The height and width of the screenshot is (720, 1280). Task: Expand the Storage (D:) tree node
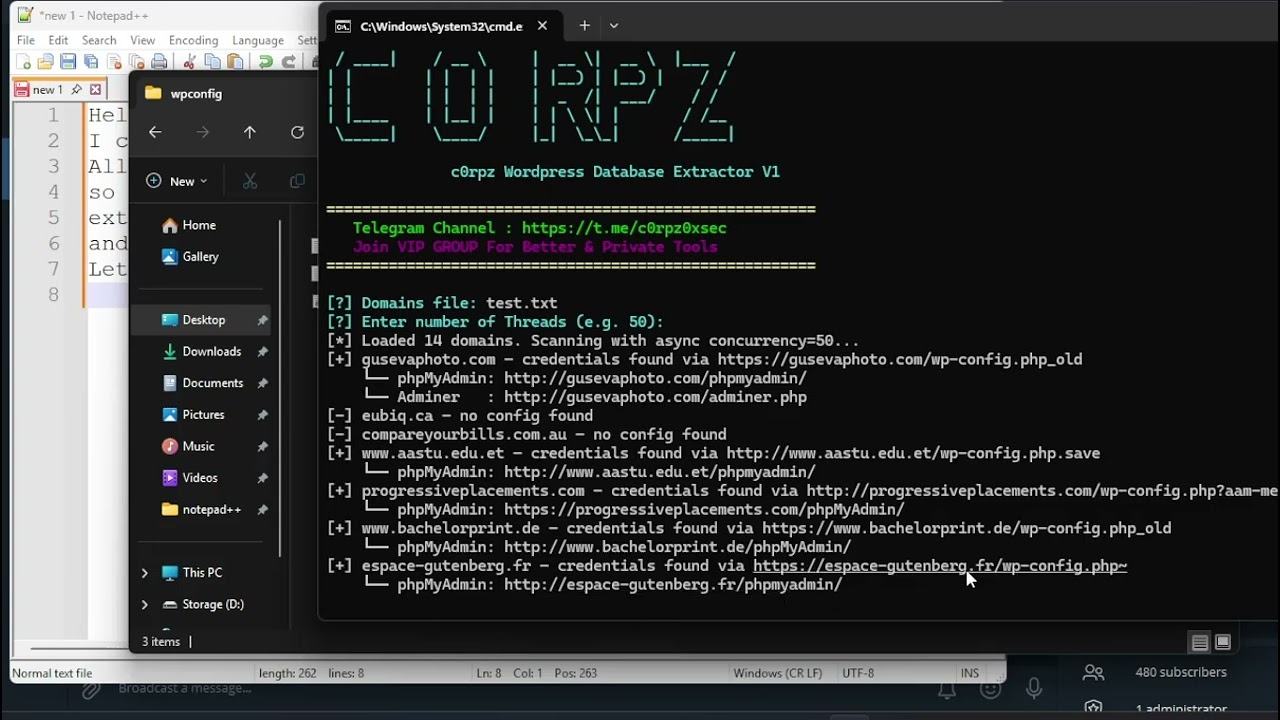tap(145, 604)
